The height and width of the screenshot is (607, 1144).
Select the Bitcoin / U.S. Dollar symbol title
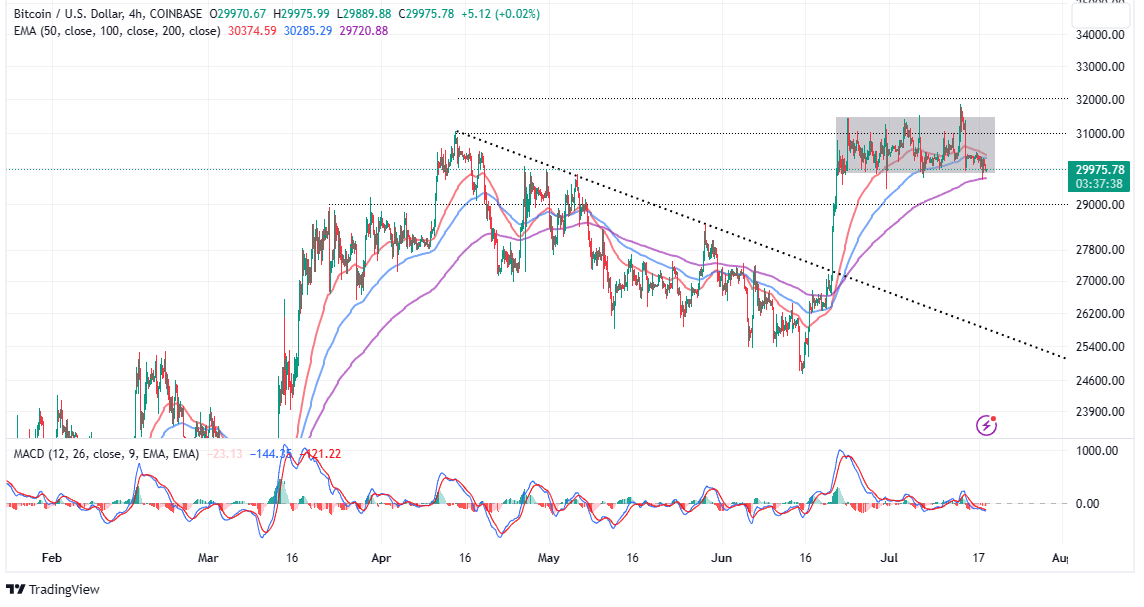[x=70, y=14]
